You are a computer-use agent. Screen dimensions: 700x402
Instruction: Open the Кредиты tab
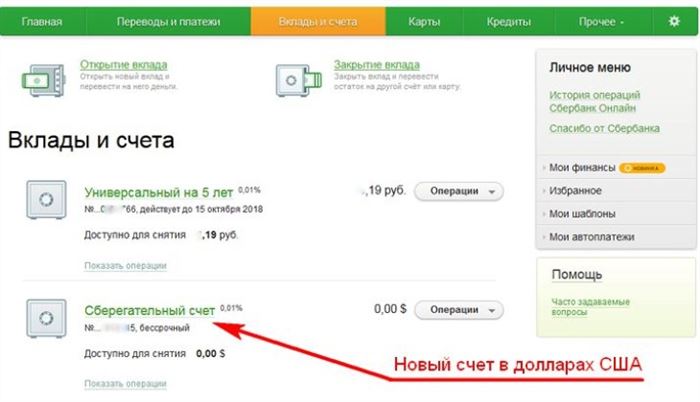click(x=509, y=21)
